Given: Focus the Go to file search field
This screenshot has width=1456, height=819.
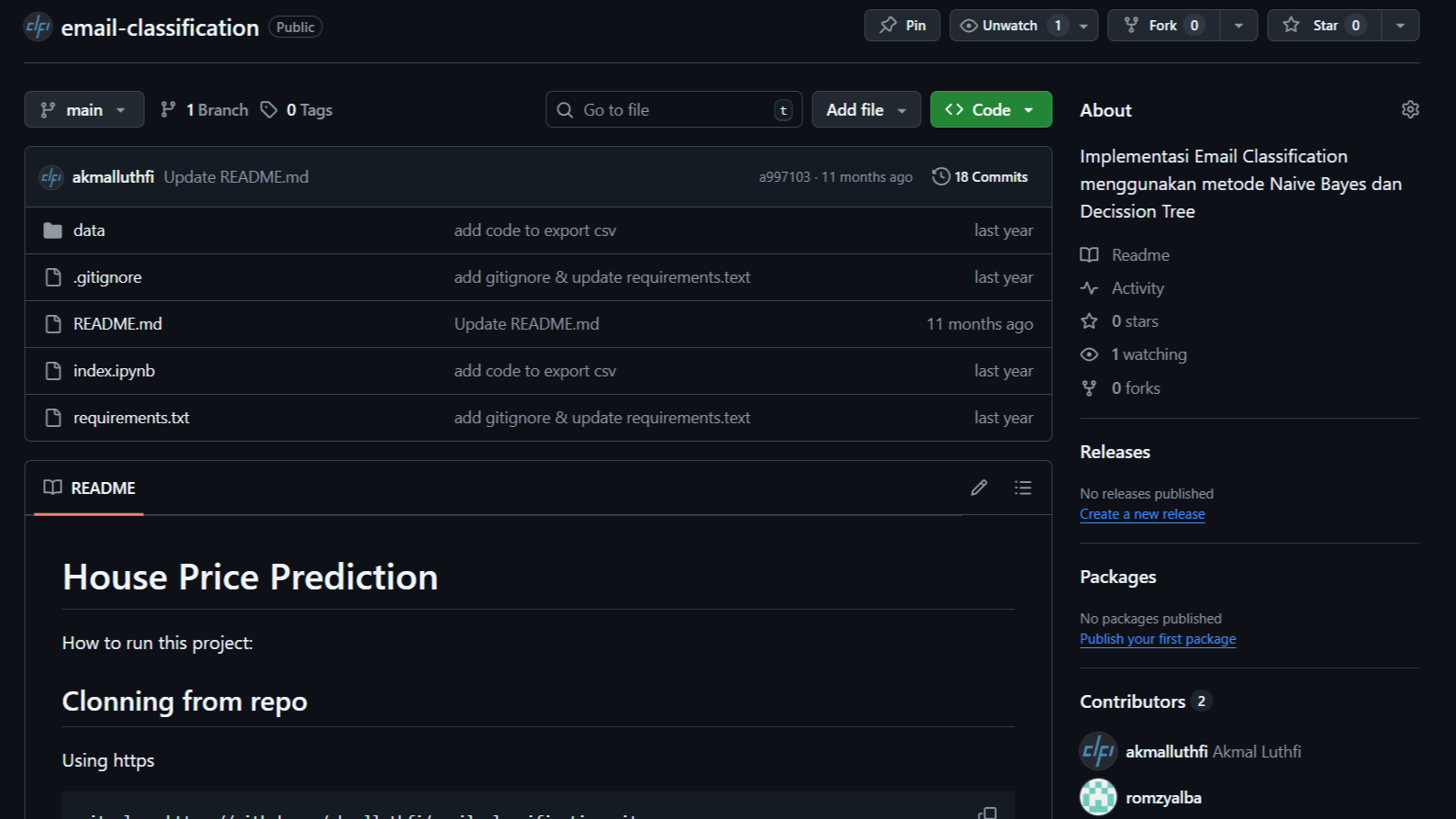Looking at the screenshot, I should click(673, 110).
